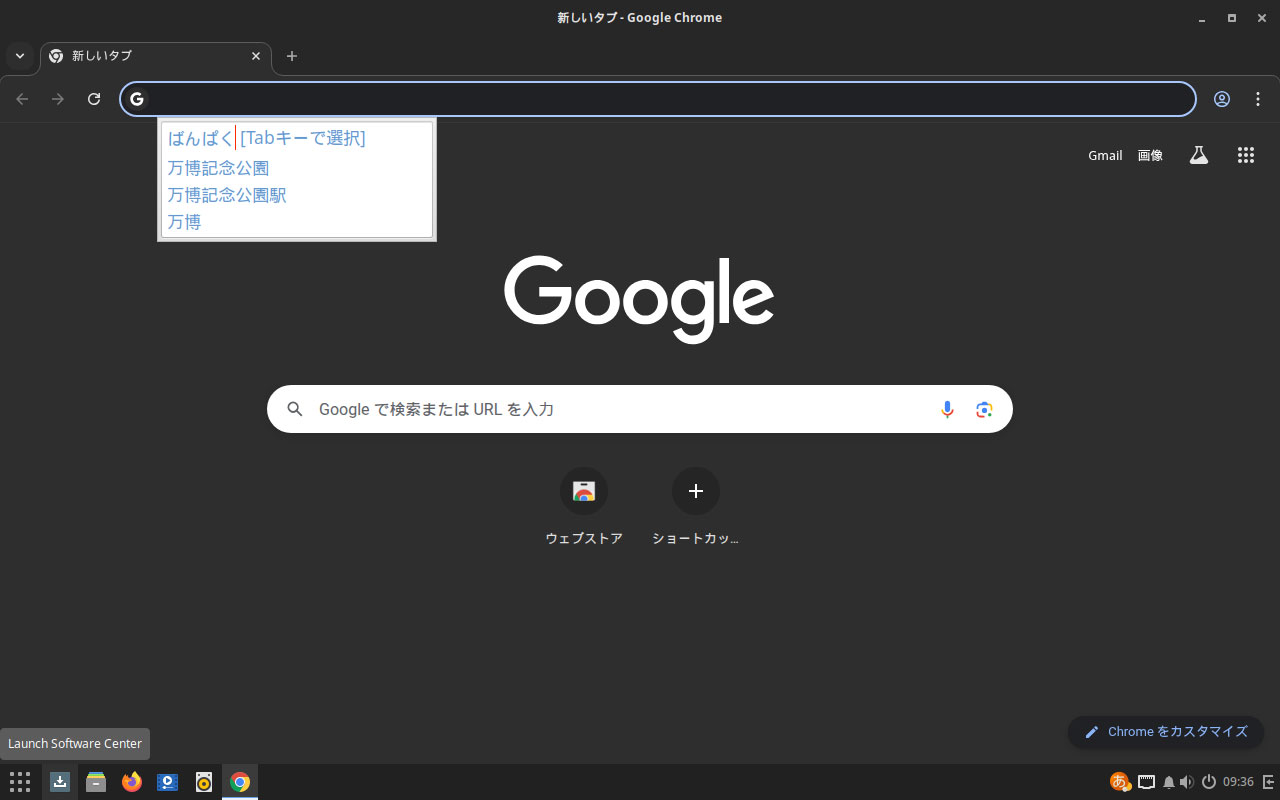This screenshot has height=800, width=1280.
Task: Click the voice search microphone icon
Action: pos(947,409)
